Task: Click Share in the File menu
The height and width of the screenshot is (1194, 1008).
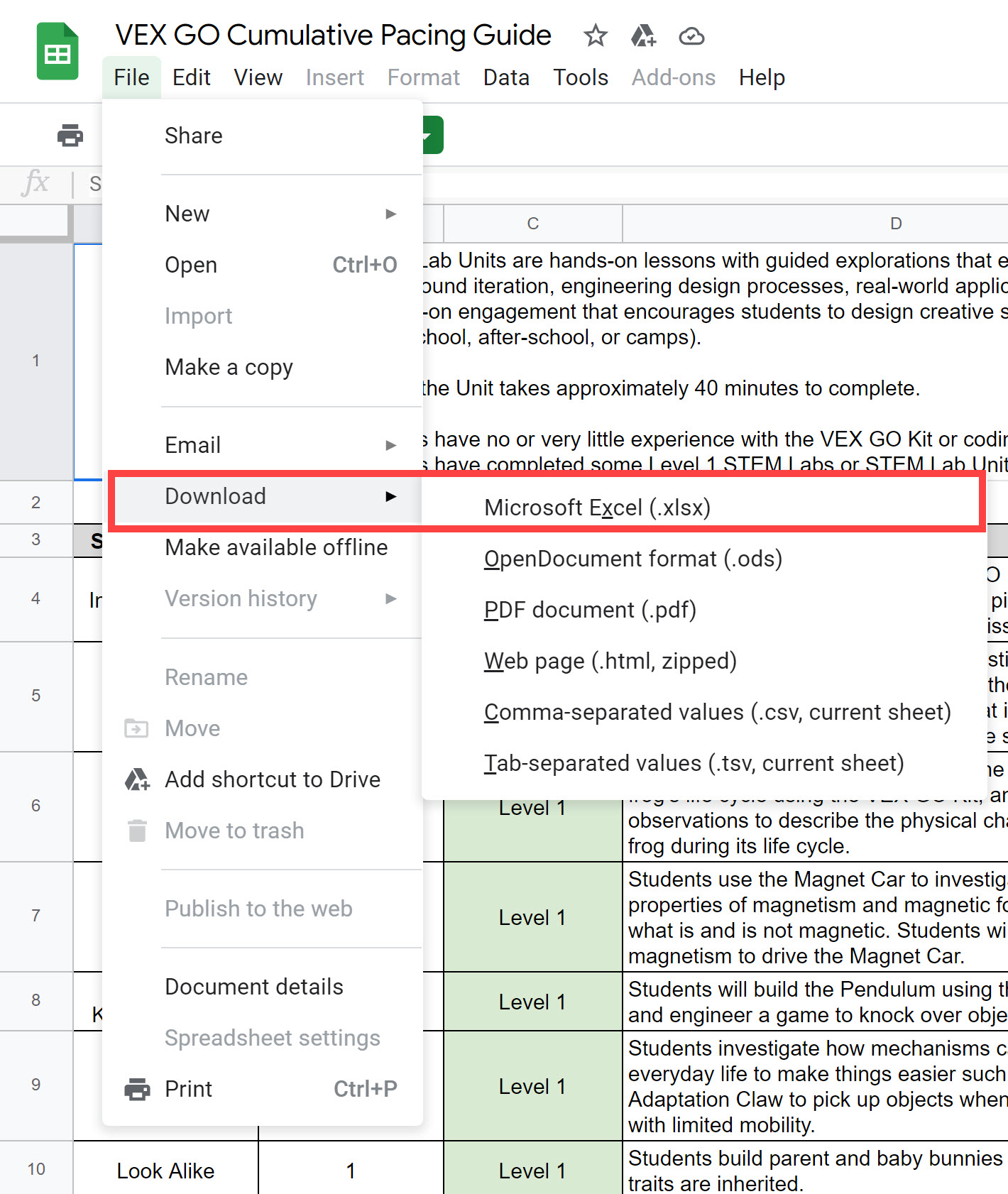Action: [x=194, y=136]
